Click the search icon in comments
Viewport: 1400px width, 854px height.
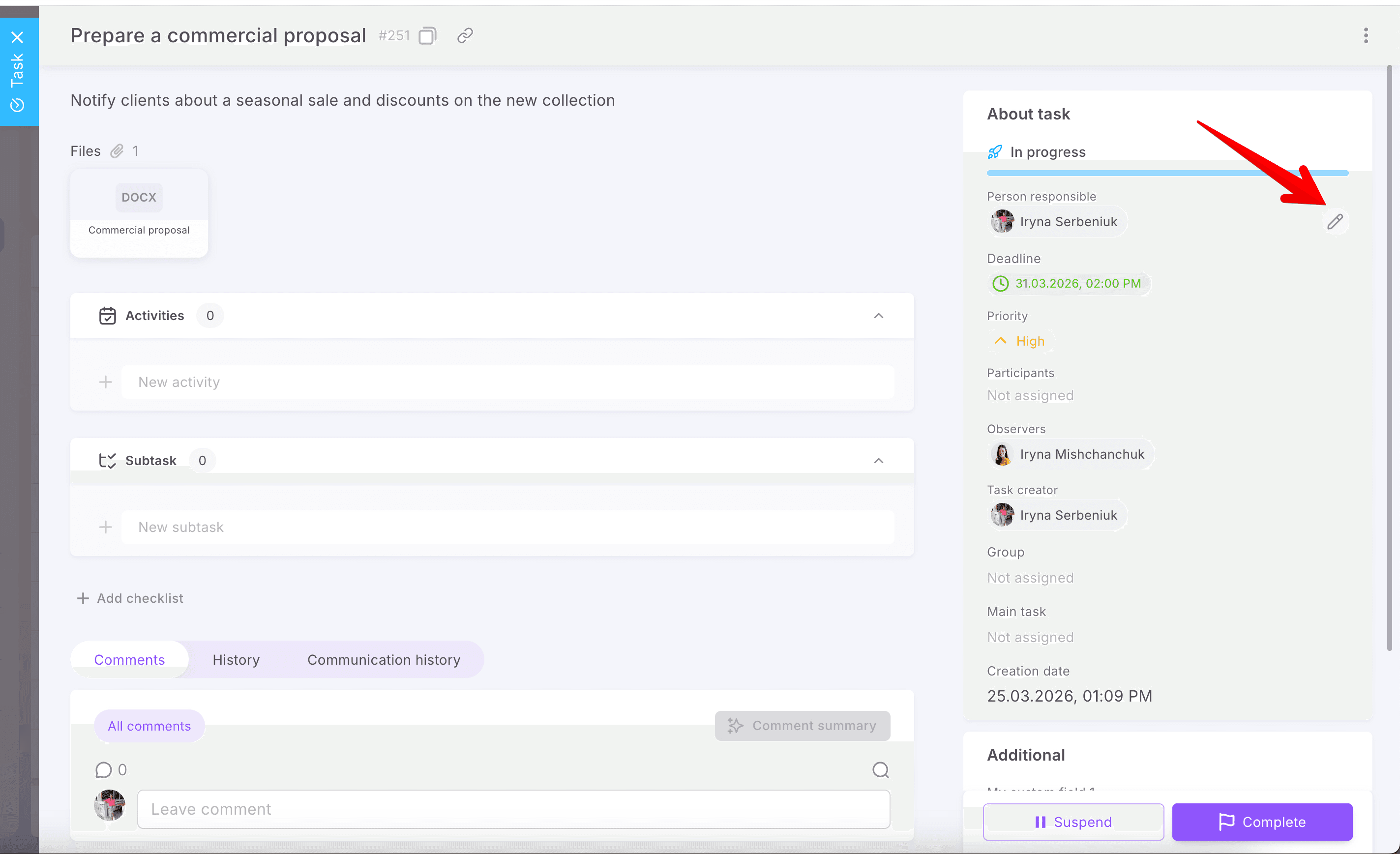880,770
